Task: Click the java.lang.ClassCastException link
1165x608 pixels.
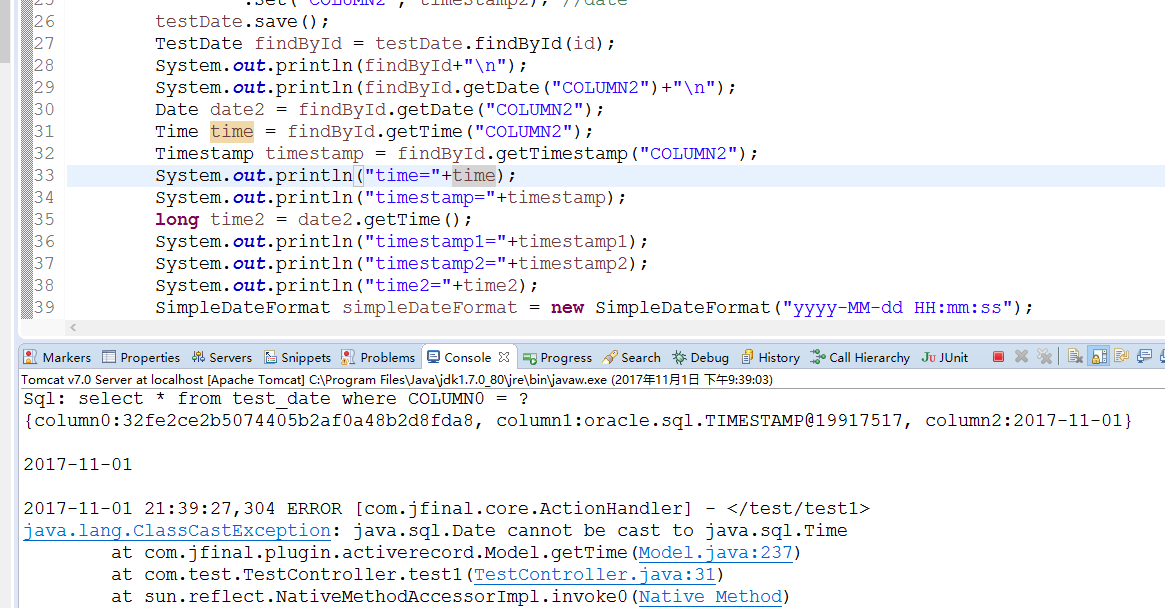Action: coord(177,531)
